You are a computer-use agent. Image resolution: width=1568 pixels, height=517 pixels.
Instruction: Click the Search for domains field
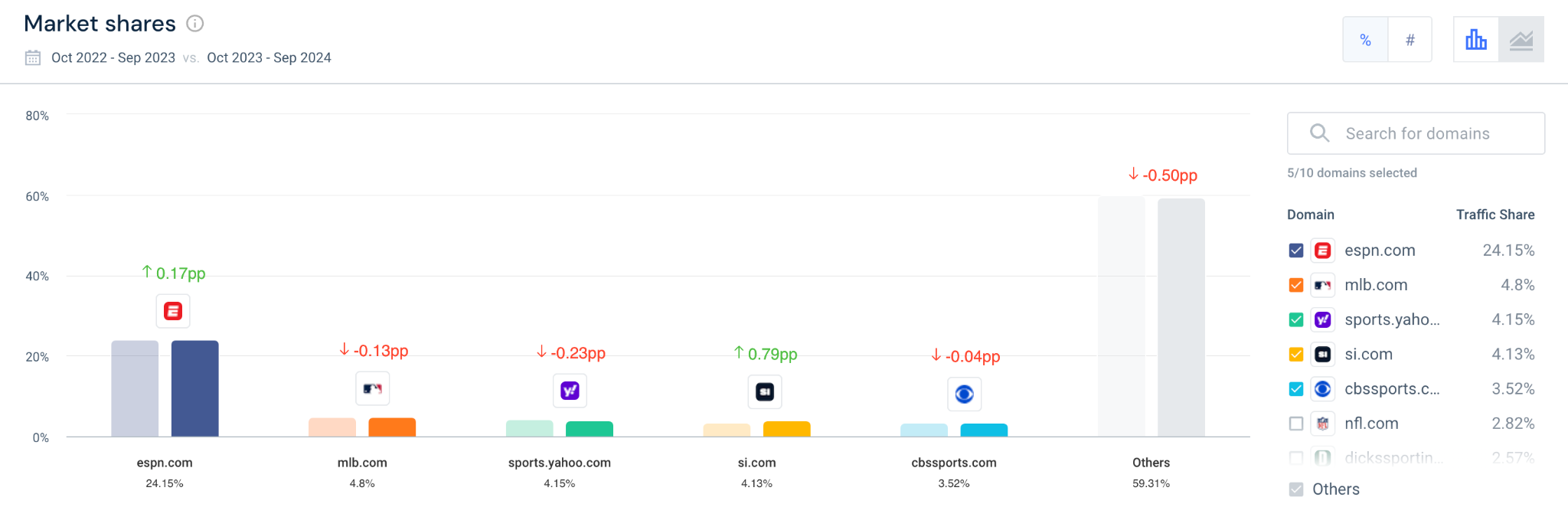tap(1416, 133)
